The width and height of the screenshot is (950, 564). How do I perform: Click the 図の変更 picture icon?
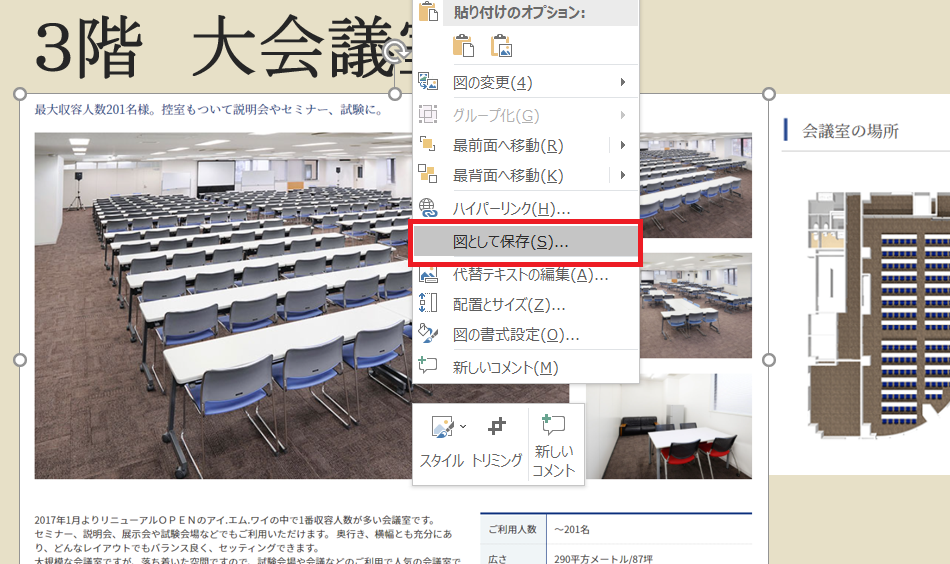point(428,82)
